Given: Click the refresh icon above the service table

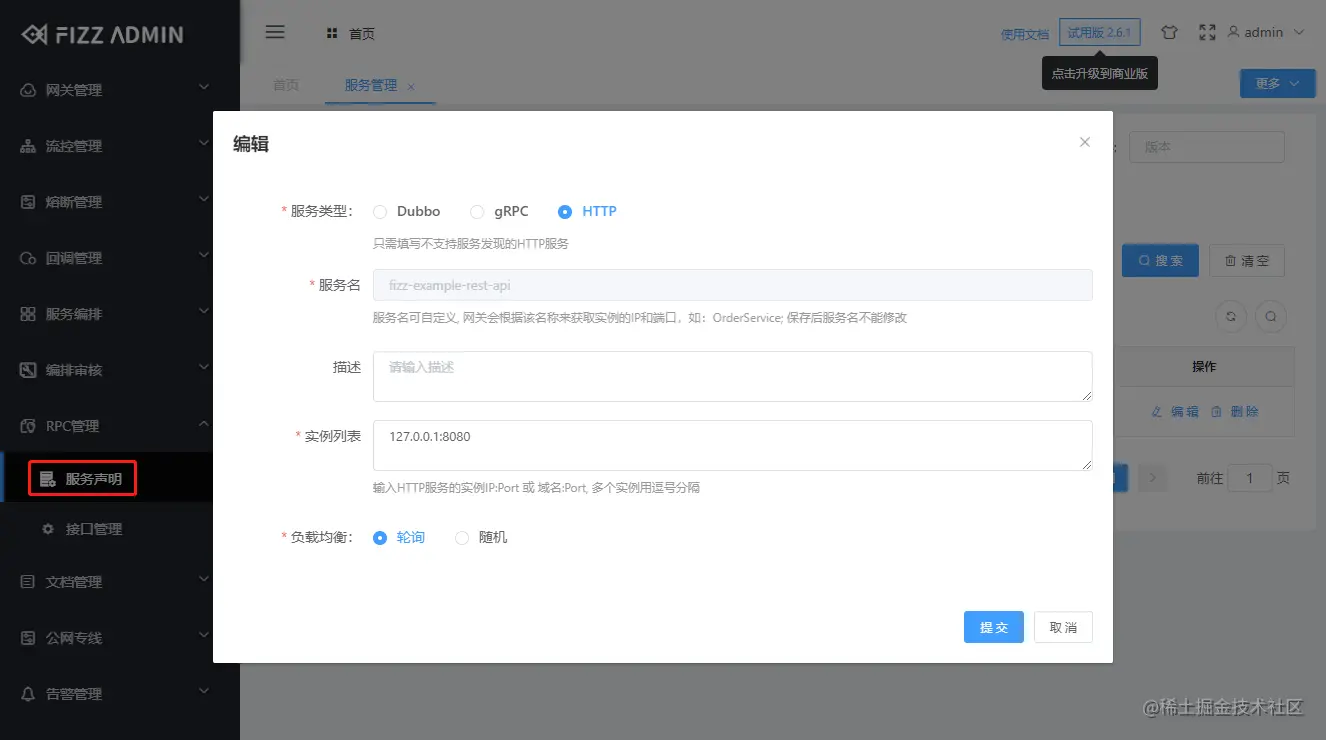Looking at the screenshot, I should tap(1230, 316).
